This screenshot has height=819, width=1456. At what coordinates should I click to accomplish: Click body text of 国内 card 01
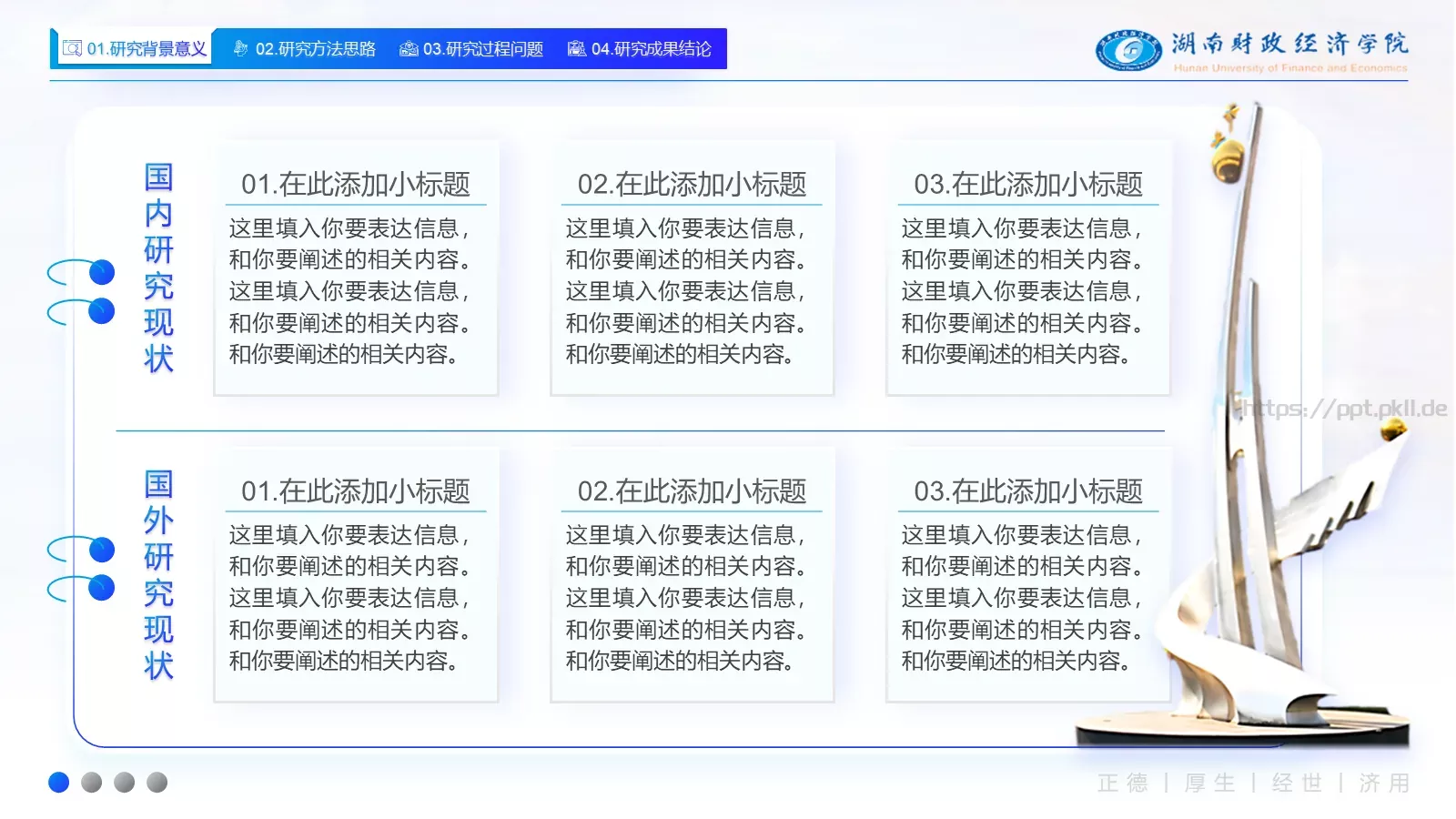coord(349,291)
